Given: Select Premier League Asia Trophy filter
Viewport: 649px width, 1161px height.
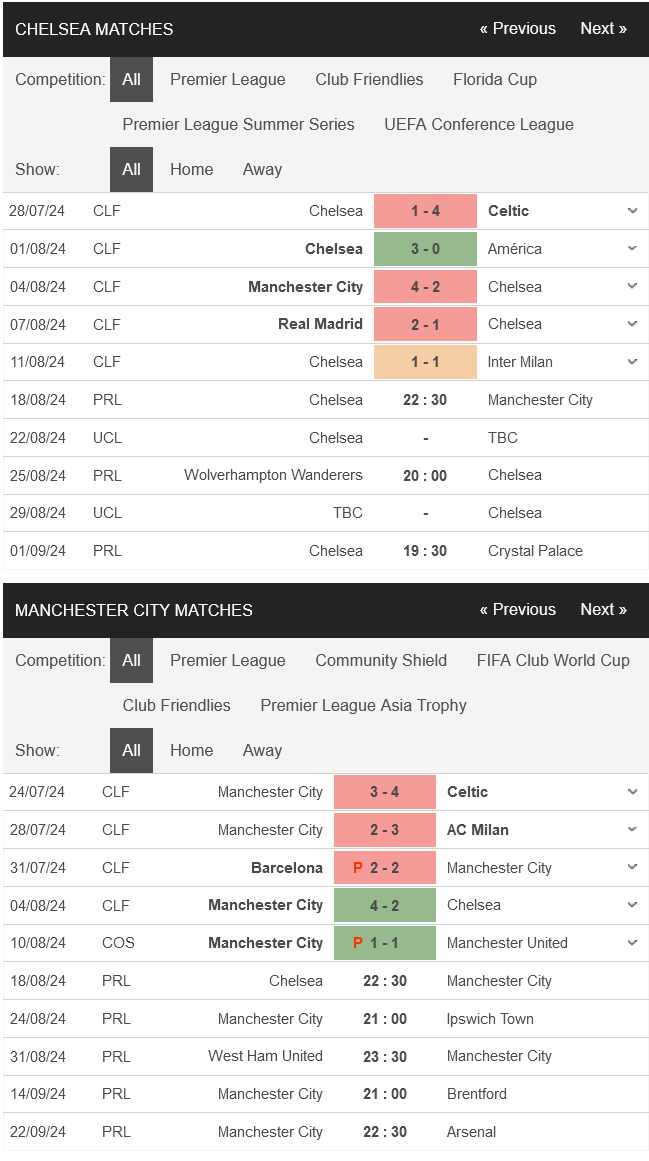Looking at the screenshot, I should coord(363,706).
